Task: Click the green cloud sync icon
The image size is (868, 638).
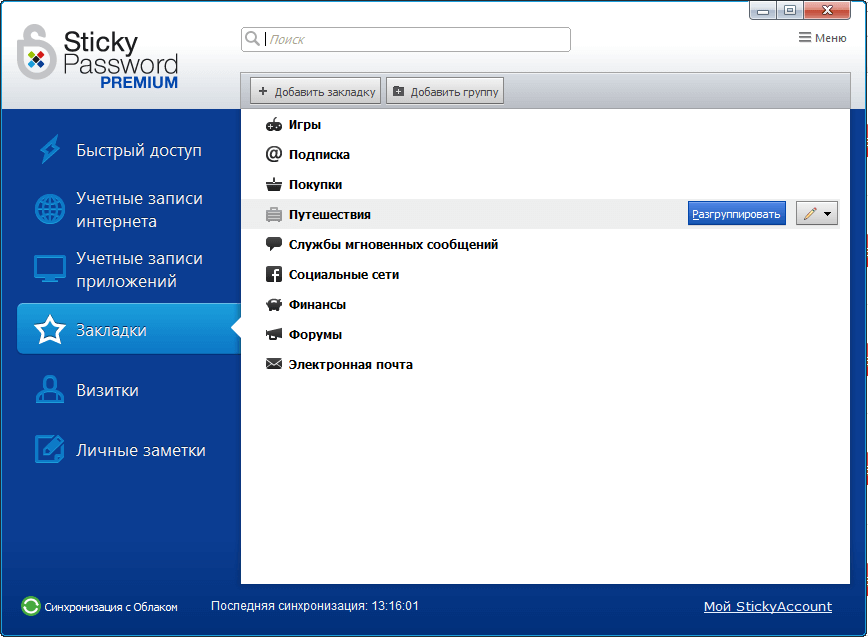Action: pyautogui.click(x=30, y=606)
